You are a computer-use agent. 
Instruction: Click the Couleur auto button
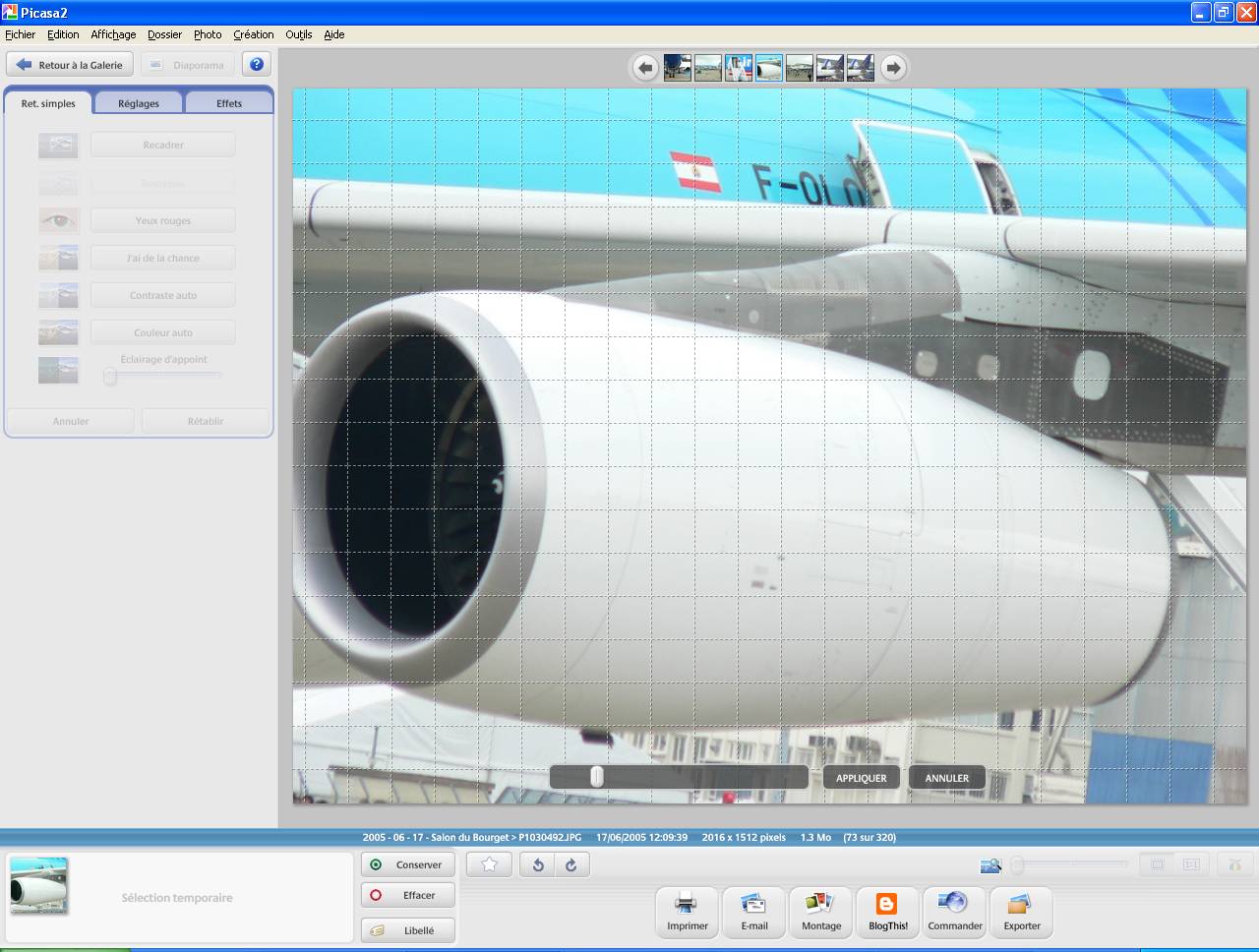pyautogui.click(x=163, y=332)
